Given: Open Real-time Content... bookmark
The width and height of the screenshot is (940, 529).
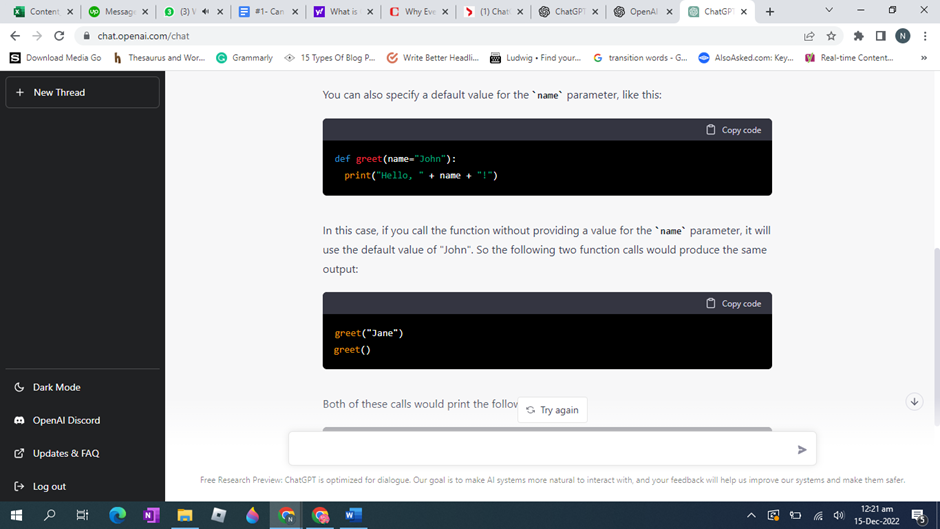Looking at the screenshot, I should (x=849, y=58).
